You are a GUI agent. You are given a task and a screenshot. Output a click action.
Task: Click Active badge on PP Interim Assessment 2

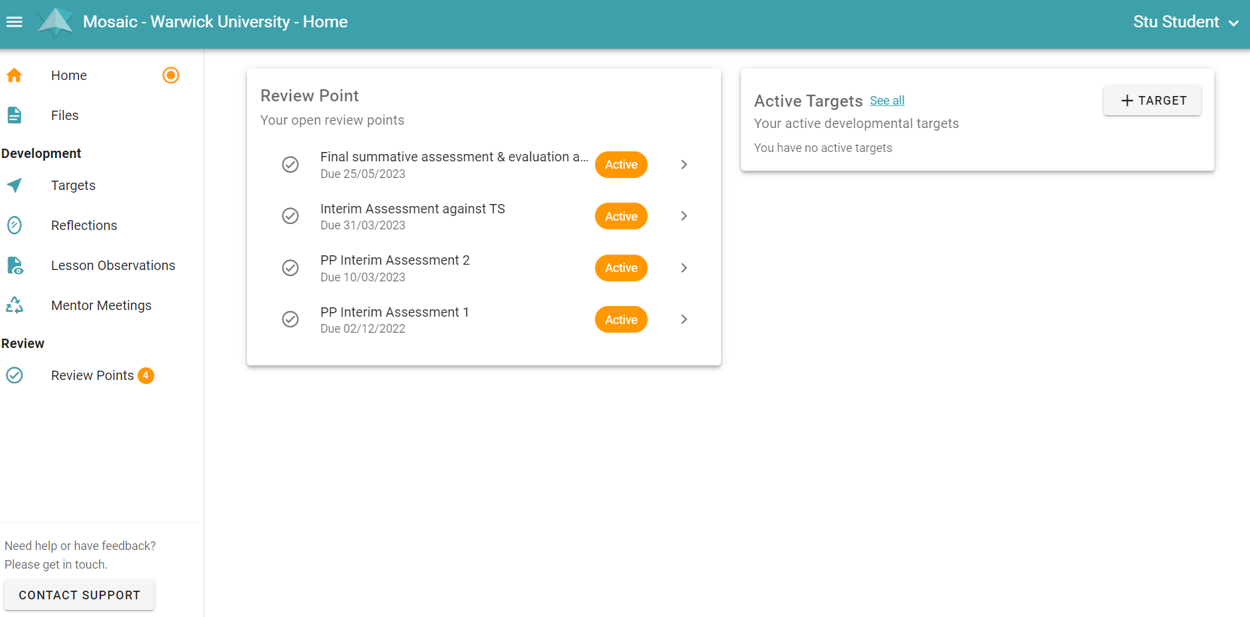click(x=621, y=268)
